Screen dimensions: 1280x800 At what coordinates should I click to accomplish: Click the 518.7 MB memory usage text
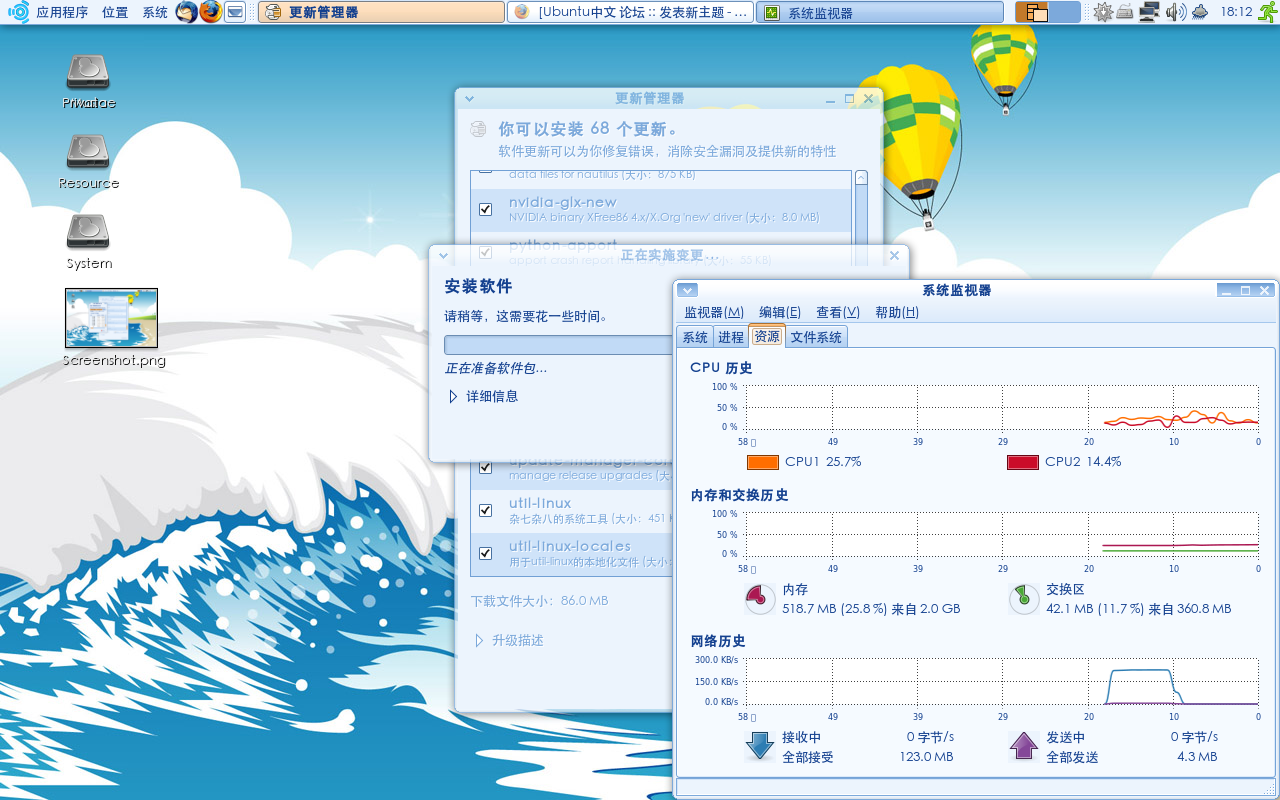coord(871,608)
